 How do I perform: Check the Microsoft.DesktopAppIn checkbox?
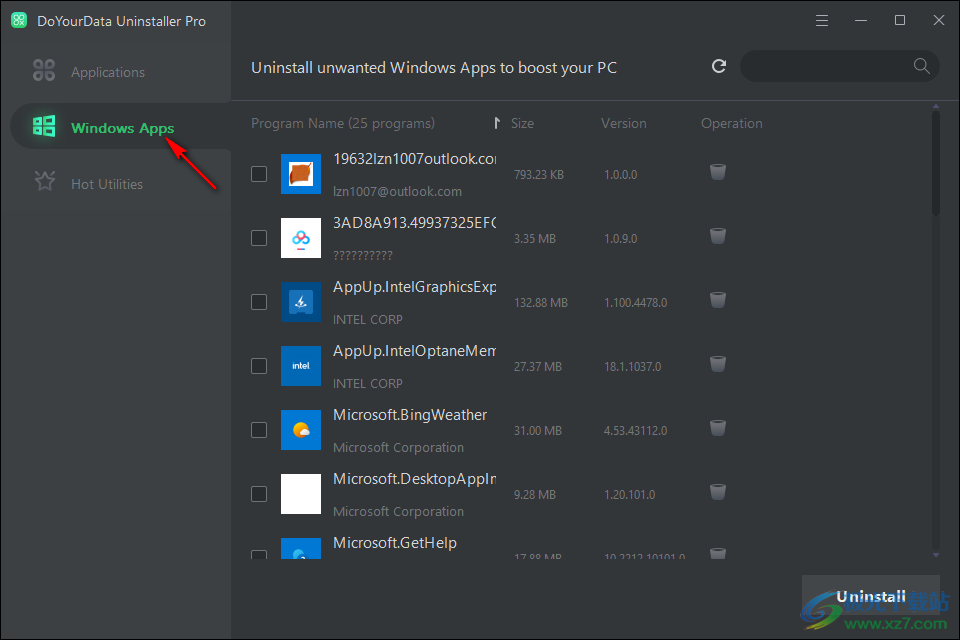tap(259, 494)
